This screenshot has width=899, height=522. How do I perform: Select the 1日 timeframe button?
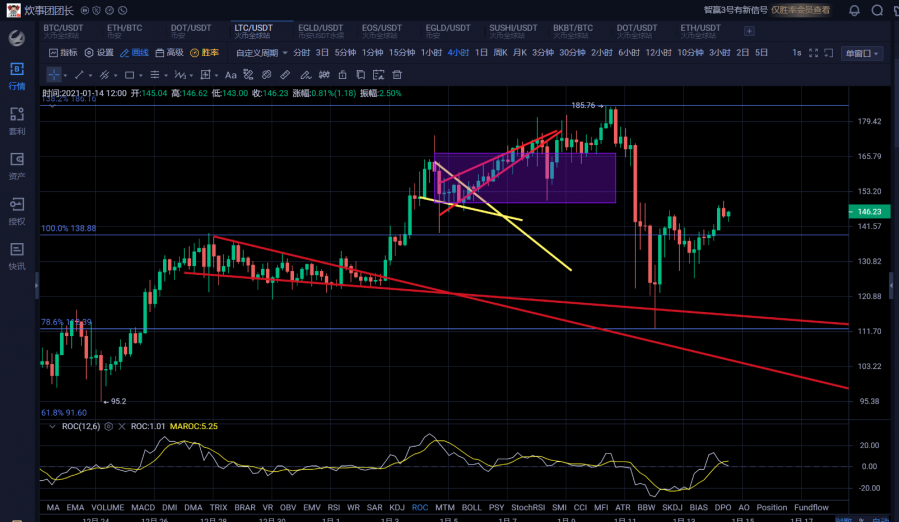(x=481, y=52)
